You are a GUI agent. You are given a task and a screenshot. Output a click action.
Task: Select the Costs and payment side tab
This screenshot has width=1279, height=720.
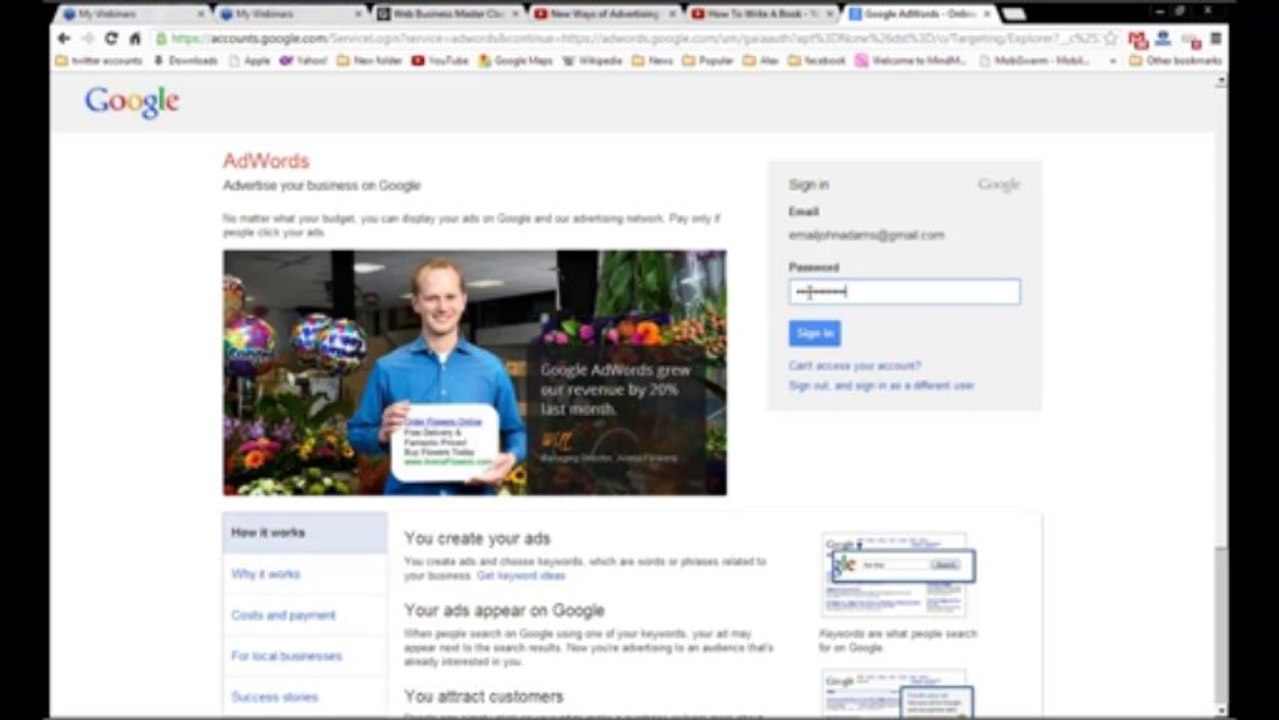pos(305,615)
